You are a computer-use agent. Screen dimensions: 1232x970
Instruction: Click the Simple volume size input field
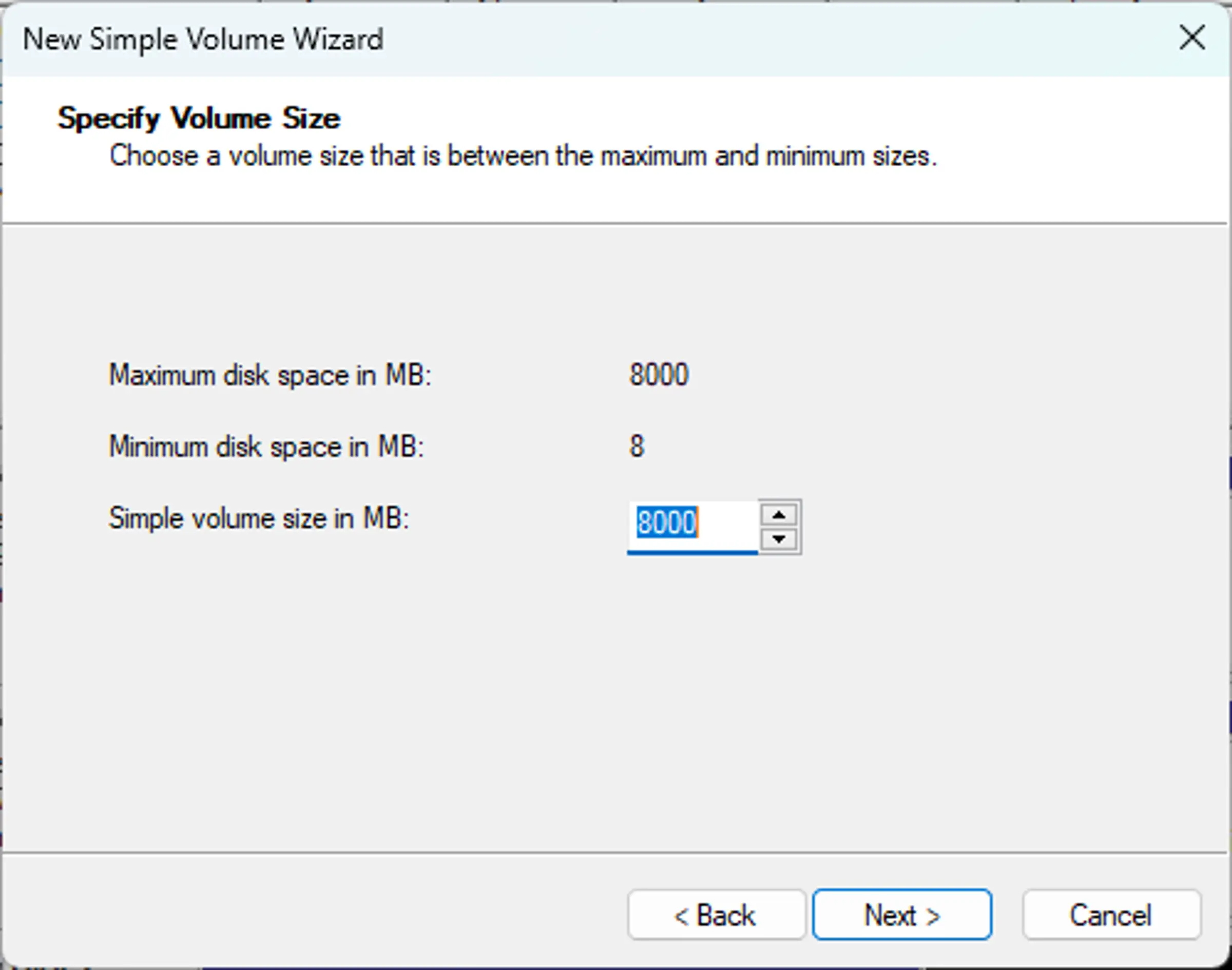pos(692,527)
